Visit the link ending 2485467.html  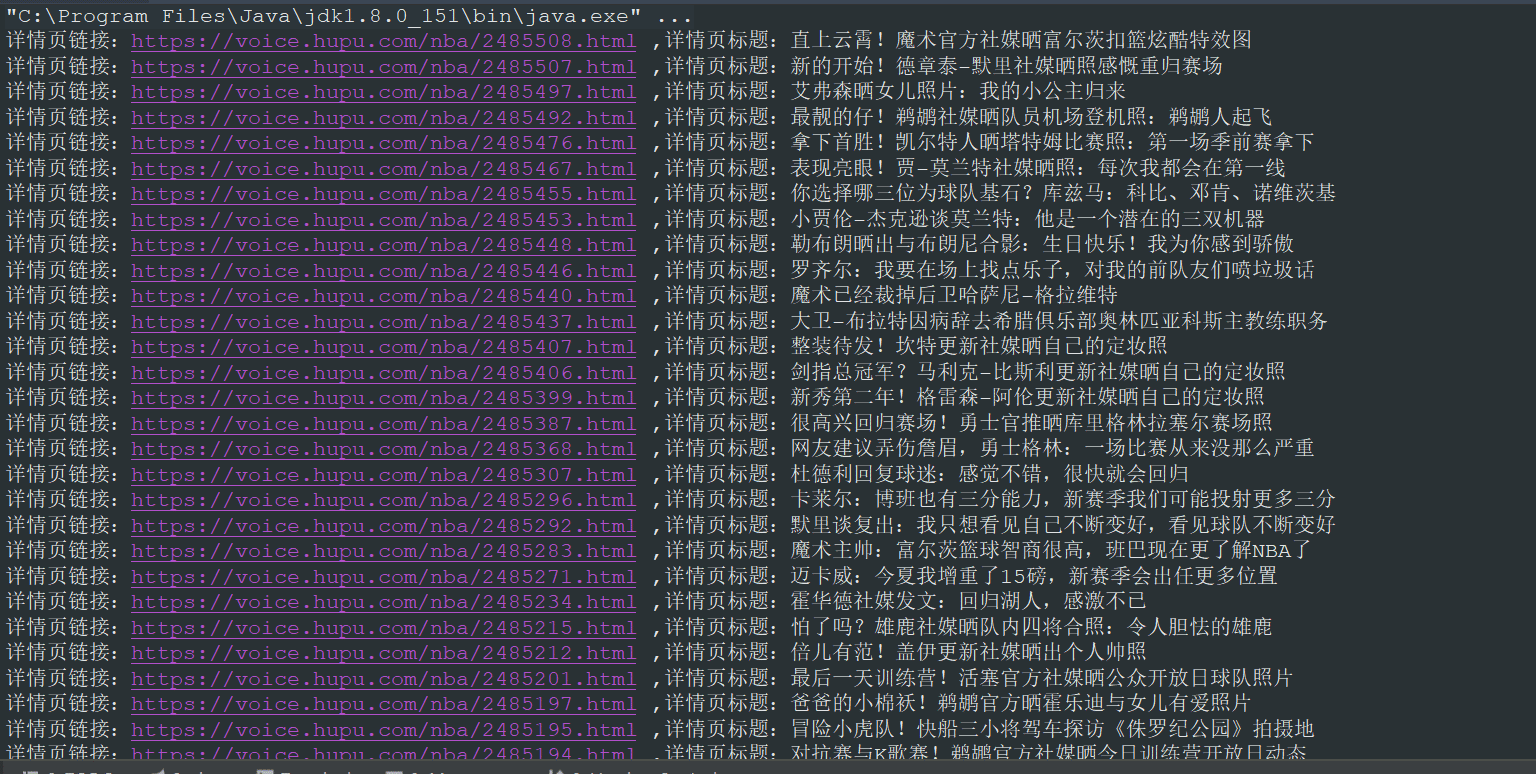[384, 169]
